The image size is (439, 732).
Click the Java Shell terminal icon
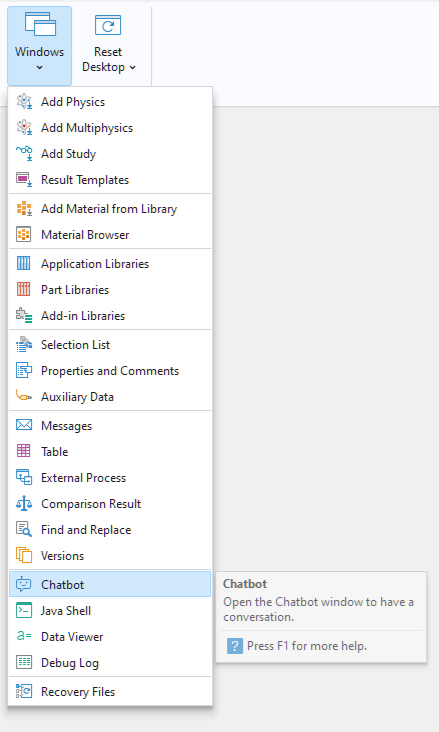[x=24, y=611]
